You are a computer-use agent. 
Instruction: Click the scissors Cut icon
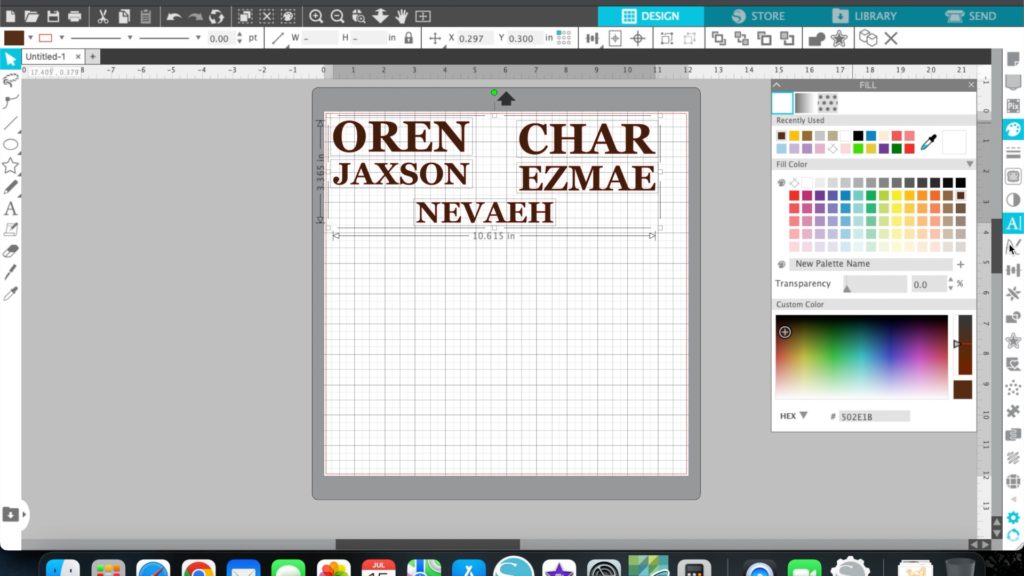pyautogui.click(x=103, y=16)
